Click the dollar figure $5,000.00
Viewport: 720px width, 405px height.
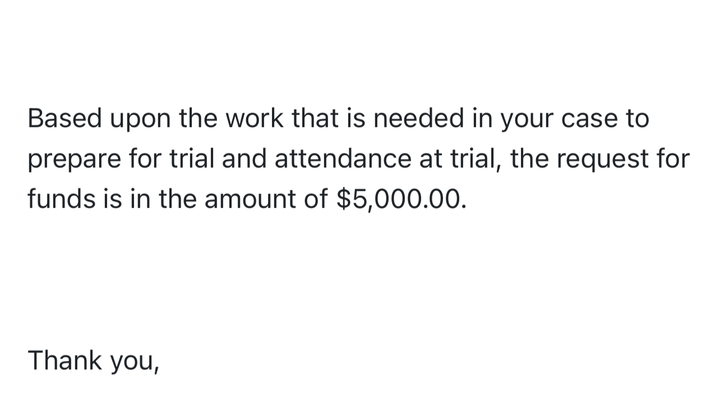pos(401,200)
